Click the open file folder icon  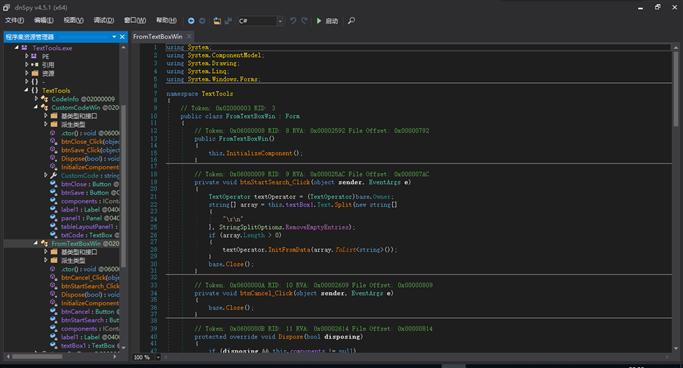pyautogui.click(x=217, y=20)
